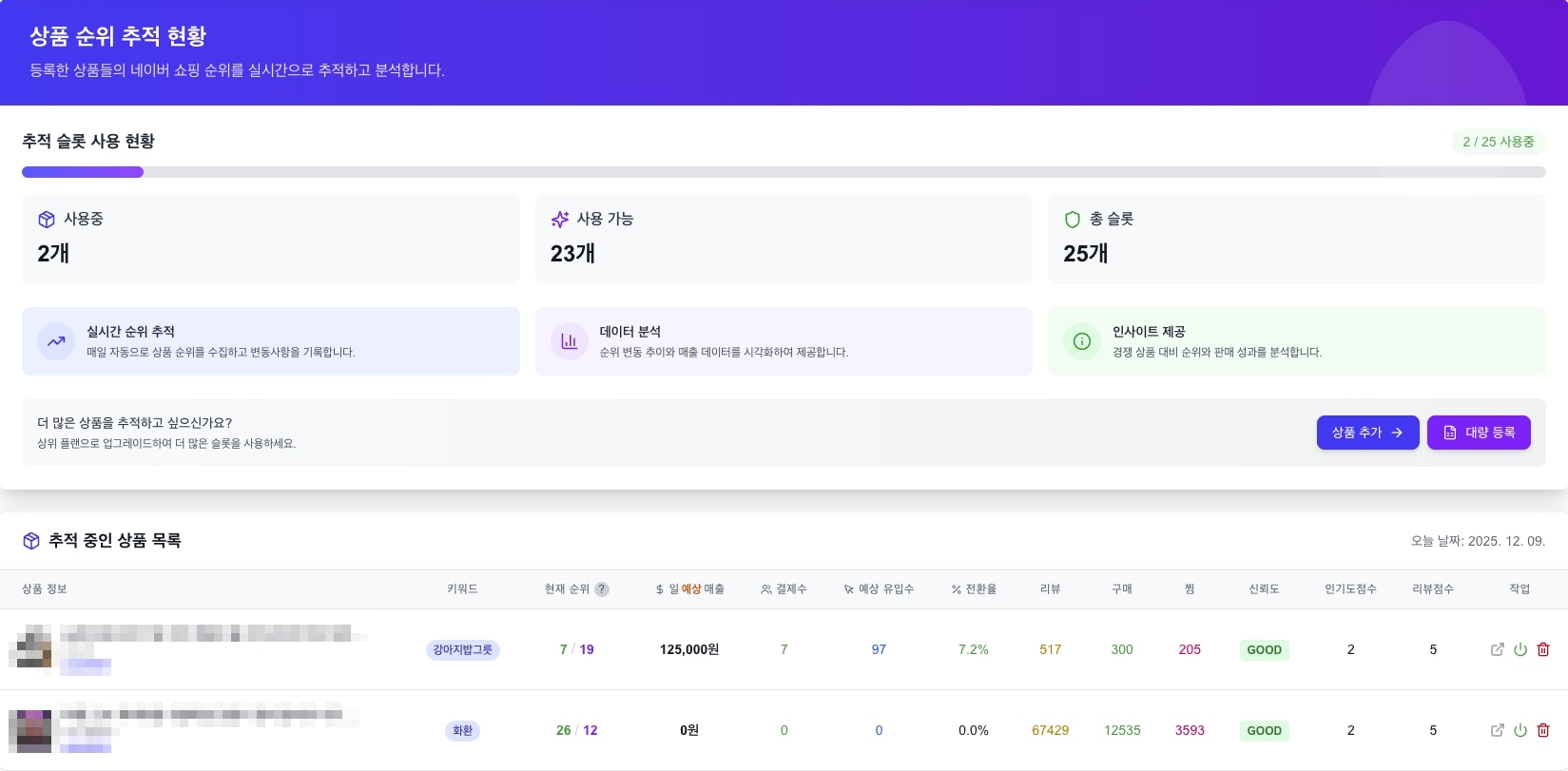Click the info icon for 인사이트 제공
This screenshot has width=1568, height=771.
tap(1082, 341)
